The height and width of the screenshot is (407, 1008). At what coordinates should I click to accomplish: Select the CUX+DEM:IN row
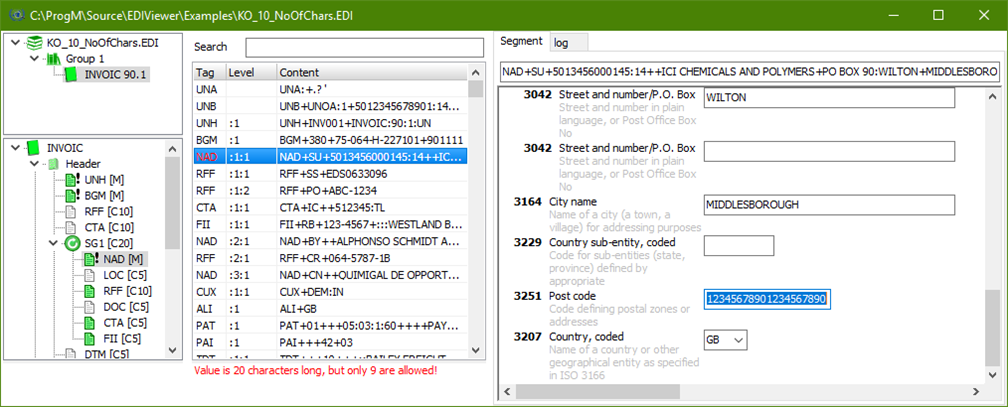(x=331, y=292)
